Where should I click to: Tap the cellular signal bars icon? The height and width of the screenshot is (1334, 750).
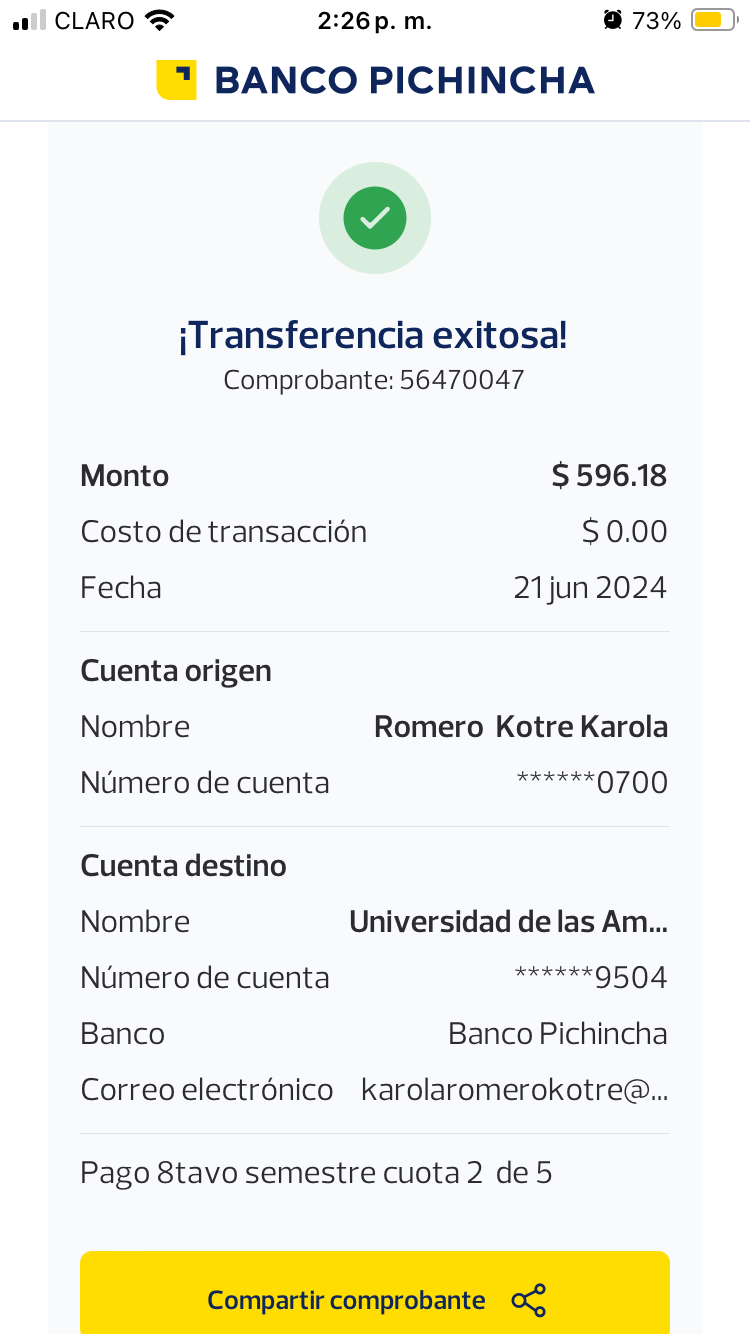[x=29, y=20]
